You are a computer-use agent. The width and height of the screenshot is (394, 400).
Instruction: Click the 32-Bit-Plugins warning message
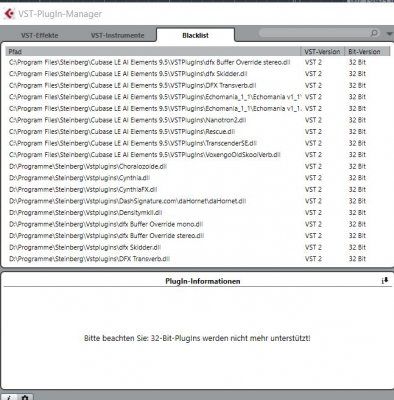pyautogui.click(x=197, y=338)
